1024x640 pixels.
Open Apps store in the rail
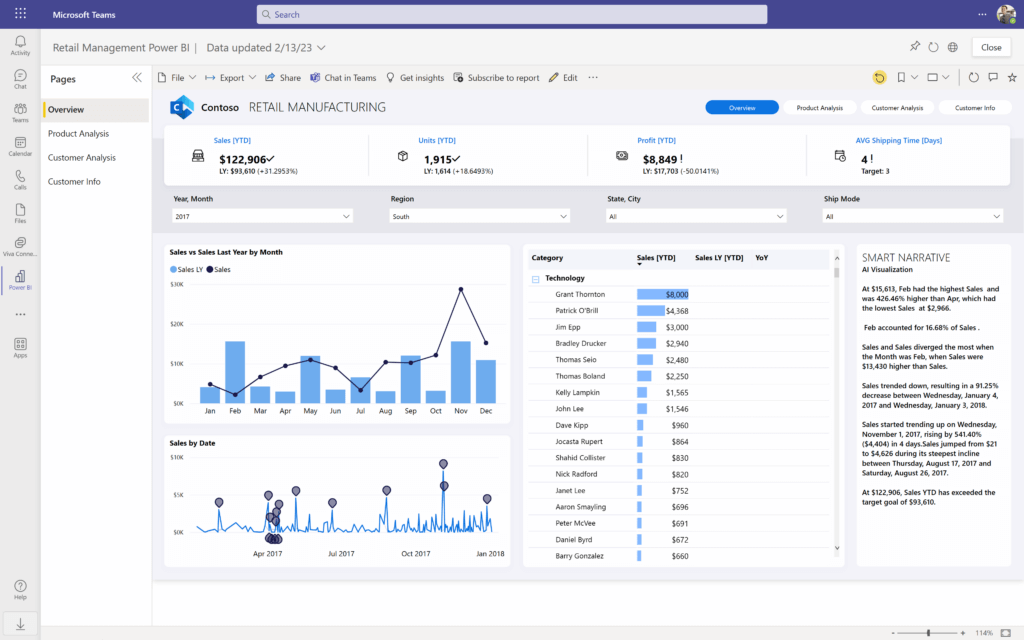point(20,347)
